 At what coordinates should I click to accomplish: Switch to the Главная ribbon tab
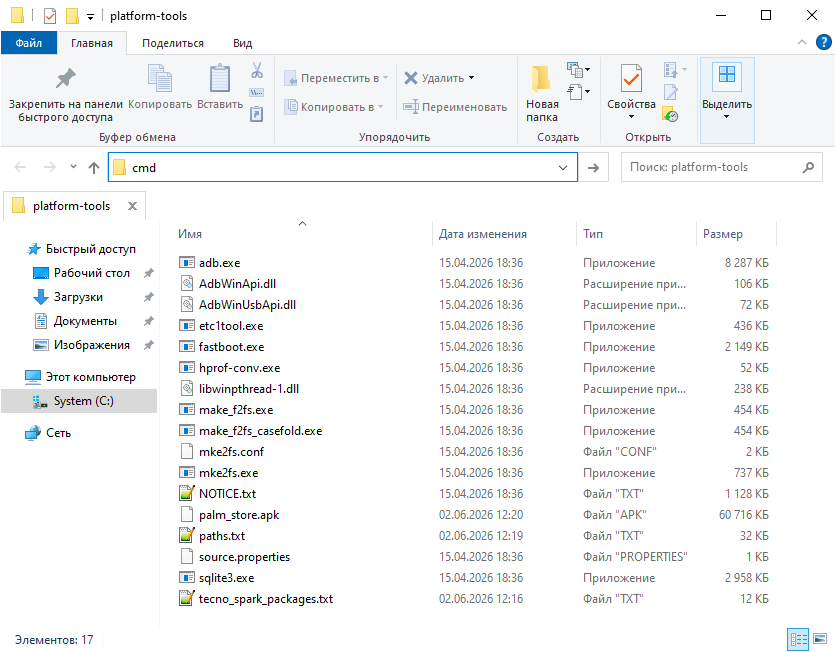(x=92, y=43)
